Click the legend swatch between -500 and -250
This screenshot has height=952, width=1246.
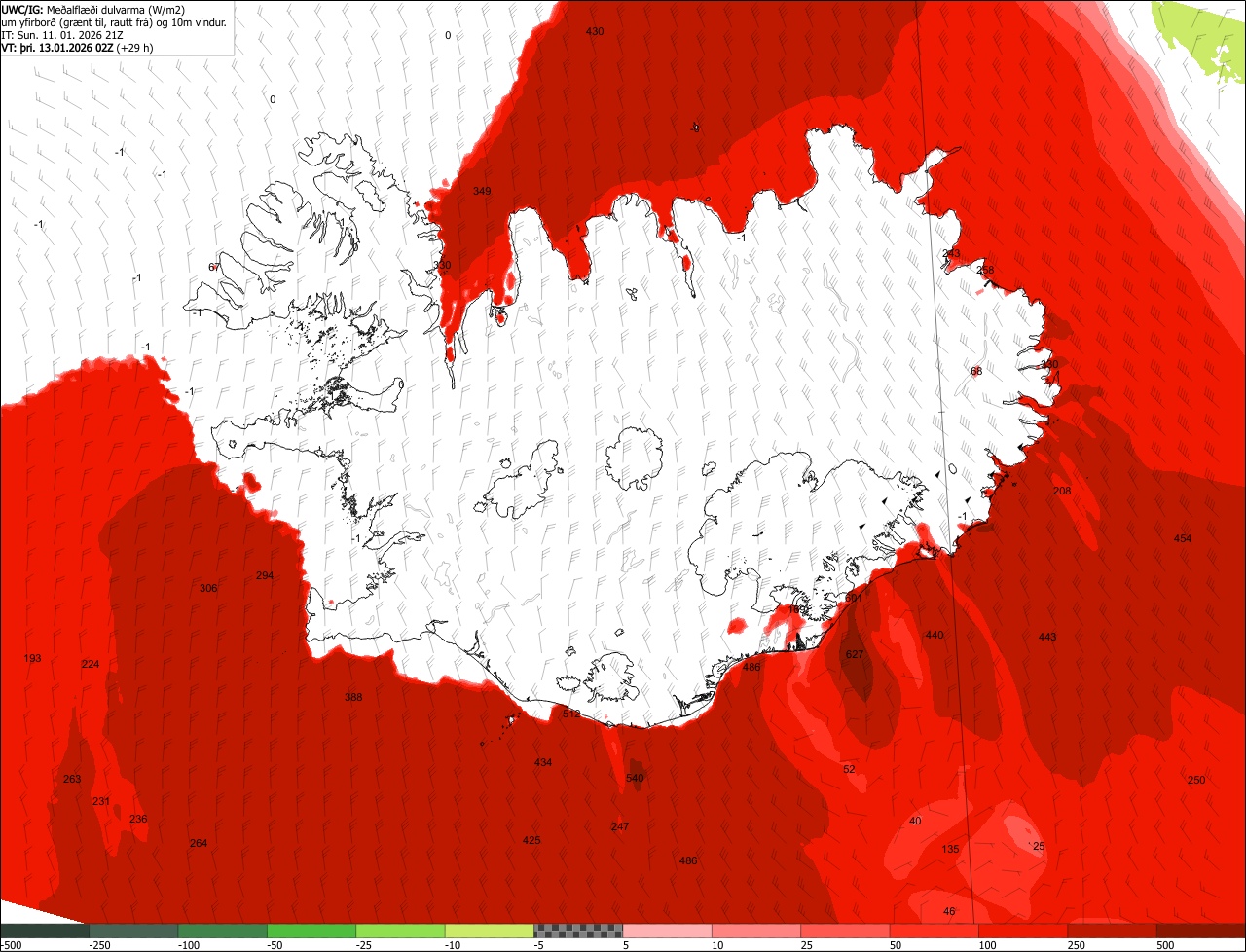pyautogui.click(x=44, y=931)
